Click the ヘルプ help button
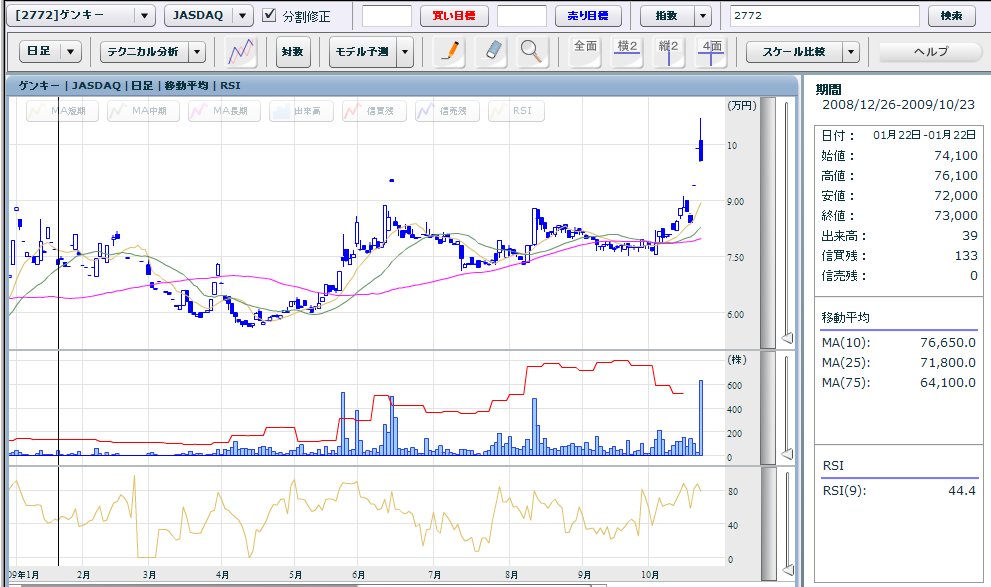 click(x=928, y=52)
